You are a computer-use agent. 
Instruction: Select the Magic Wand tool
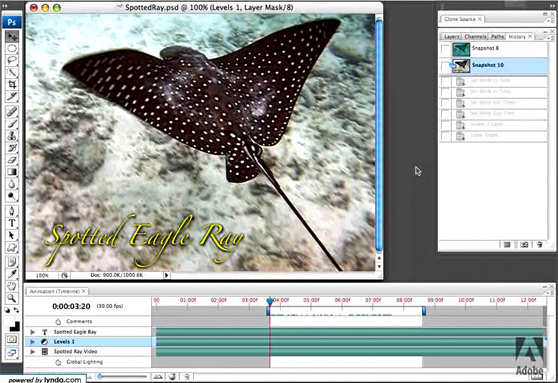[x=12, y=72]
